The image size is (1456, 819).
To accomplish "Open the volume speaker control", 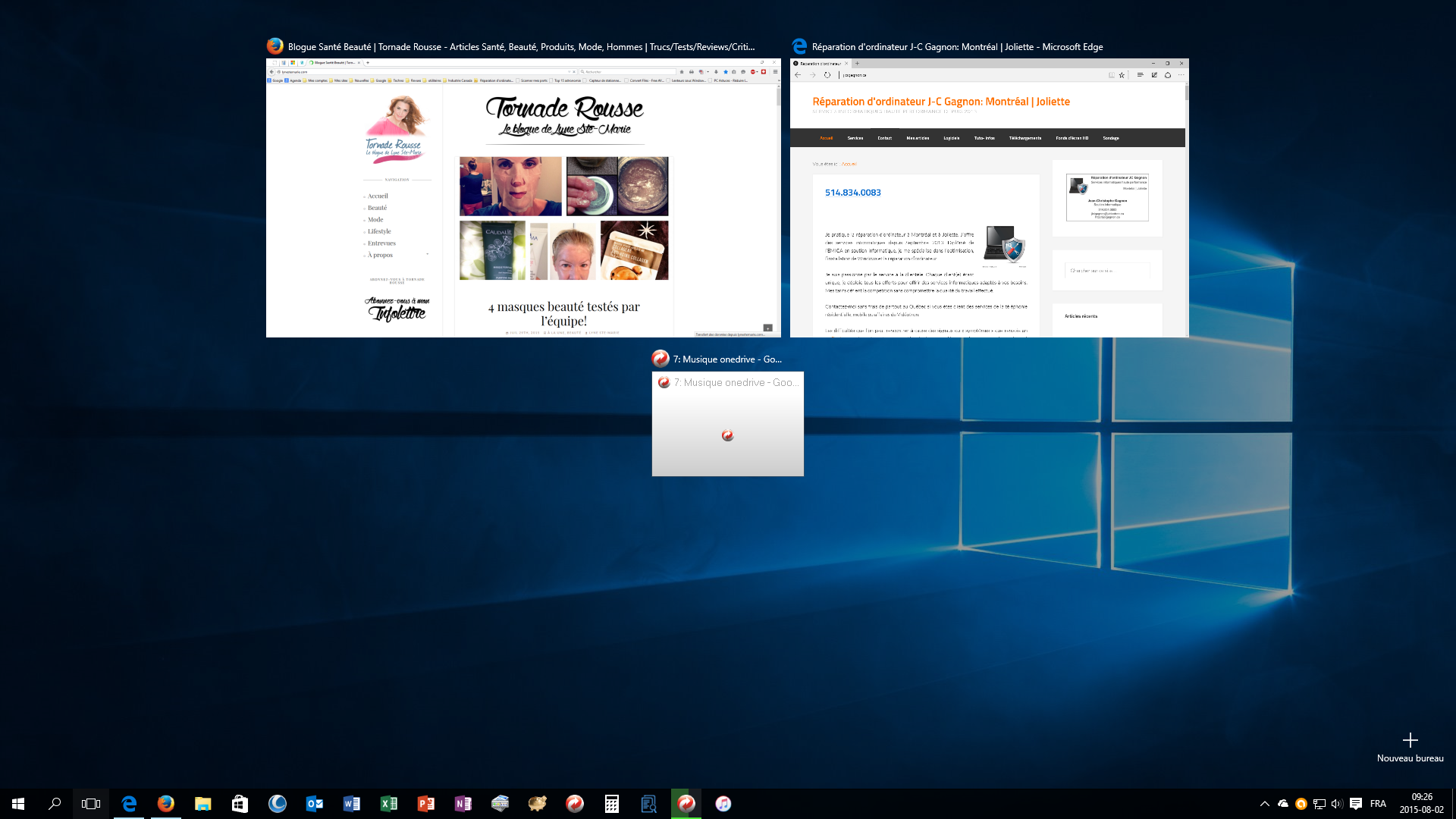I will click(1337, 804).
